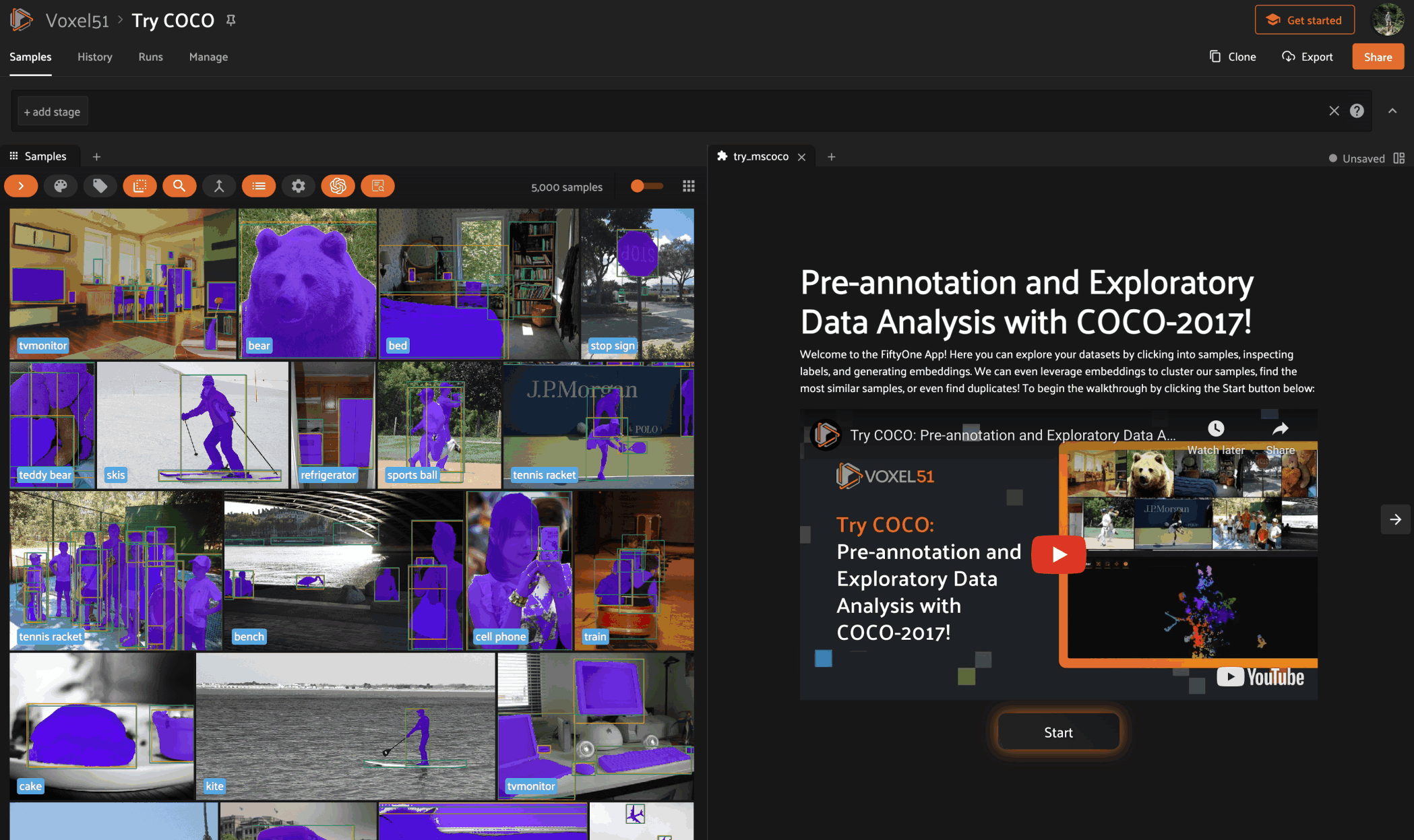Click the tag samples icon

coord(100,187)
